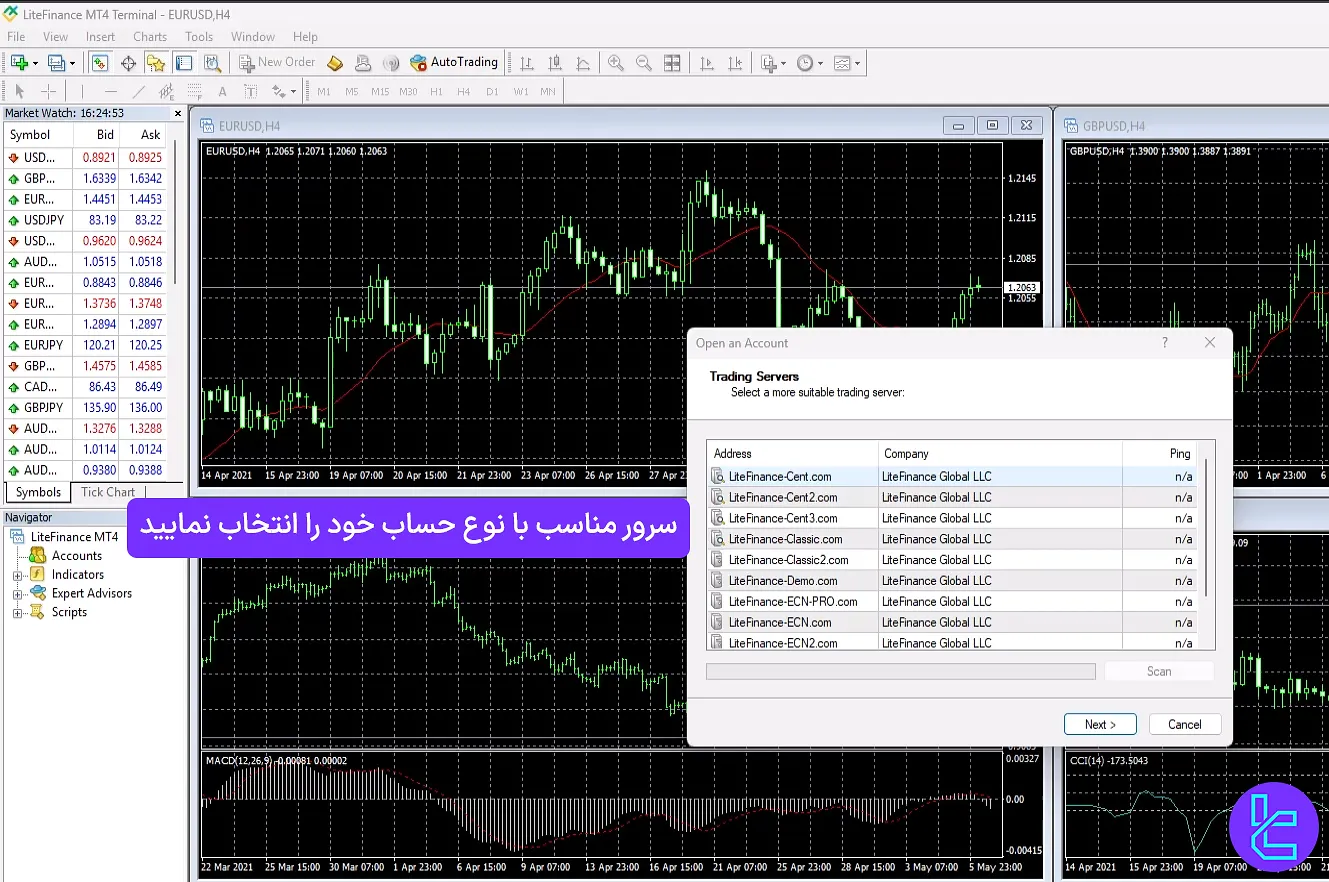This screenshot has height=882, width=1329.
Task: Enable AutoTrading
Action: (455, 62)
